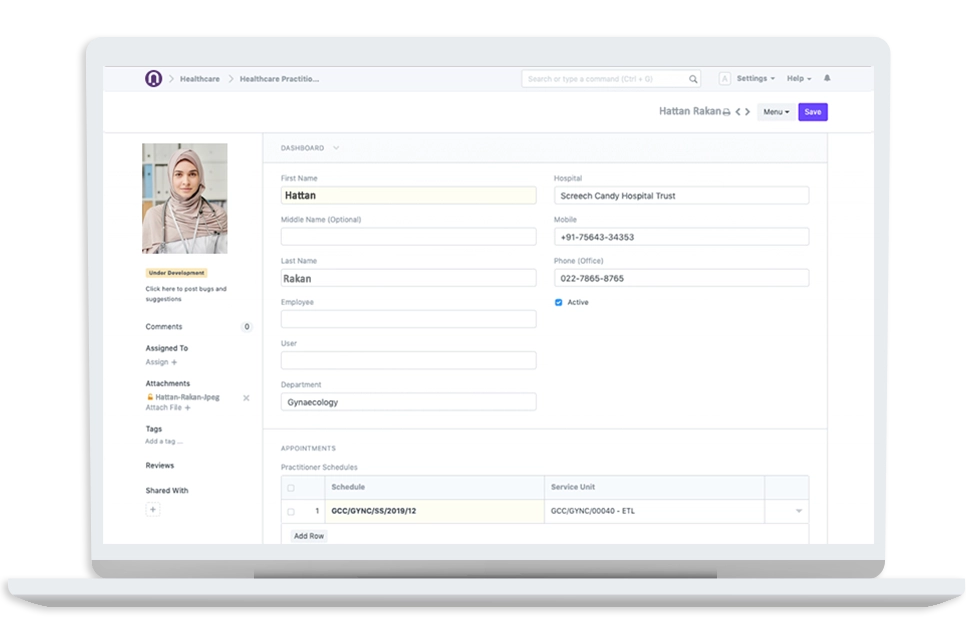Toggle the select-all checkbox in schedule table header
This screenshot has height=619, width=966.
pos(291,488)
